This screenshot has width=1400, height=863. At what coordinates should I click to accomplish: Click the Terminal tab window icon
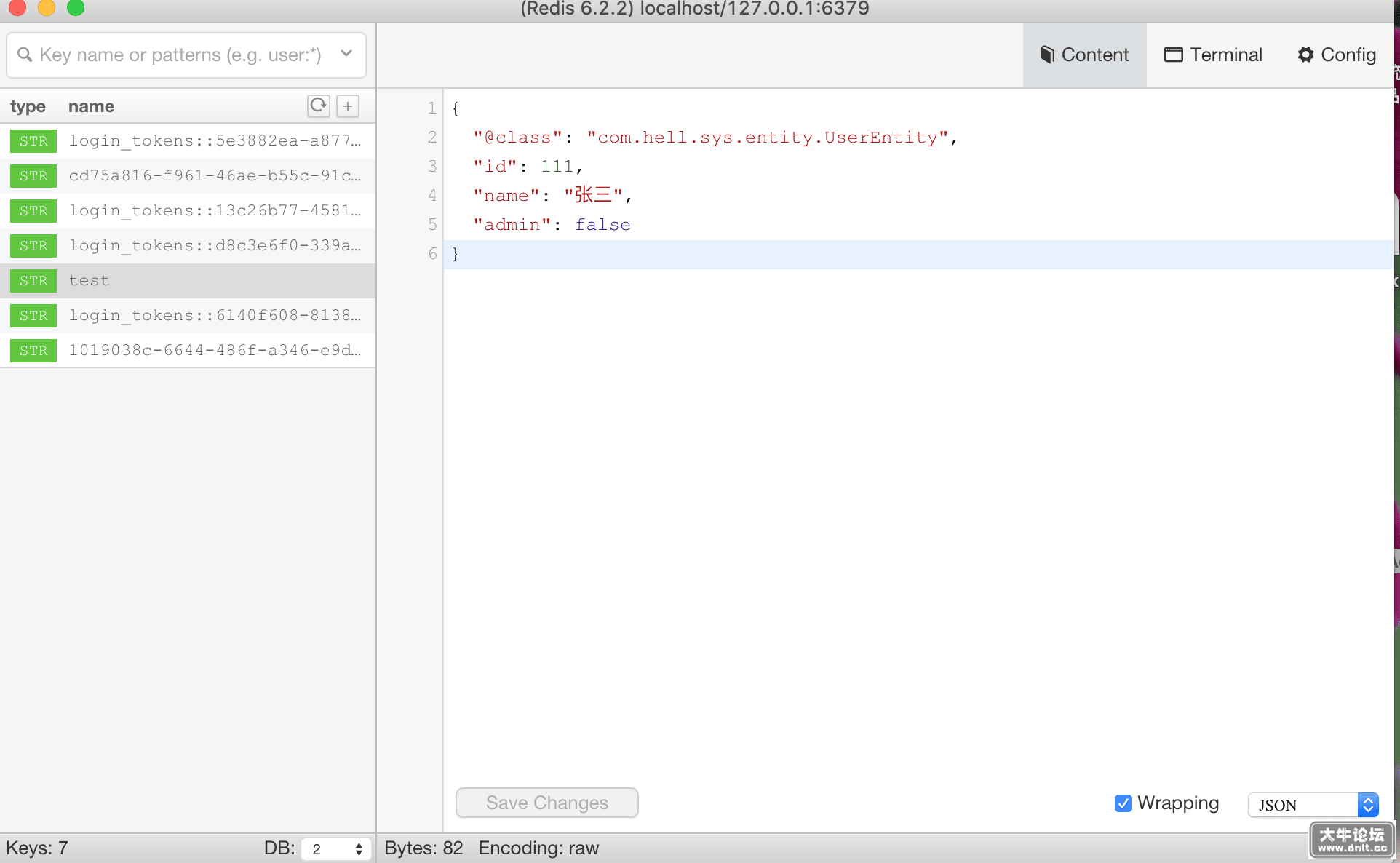pyautogui.click(x=1173, y=55)
